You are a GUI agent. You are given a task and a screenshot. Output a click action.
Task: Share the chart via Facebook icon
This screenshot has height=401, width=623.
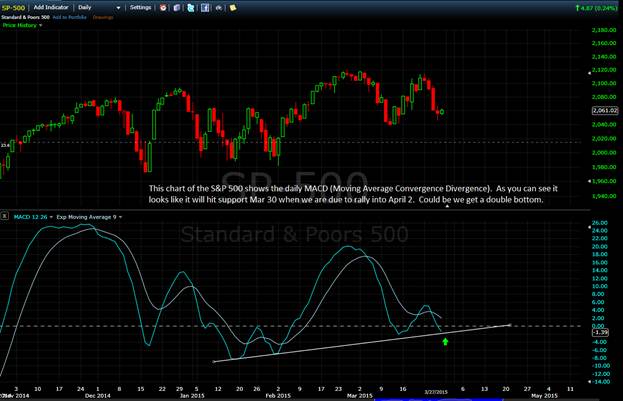click(x=205, y=8)
